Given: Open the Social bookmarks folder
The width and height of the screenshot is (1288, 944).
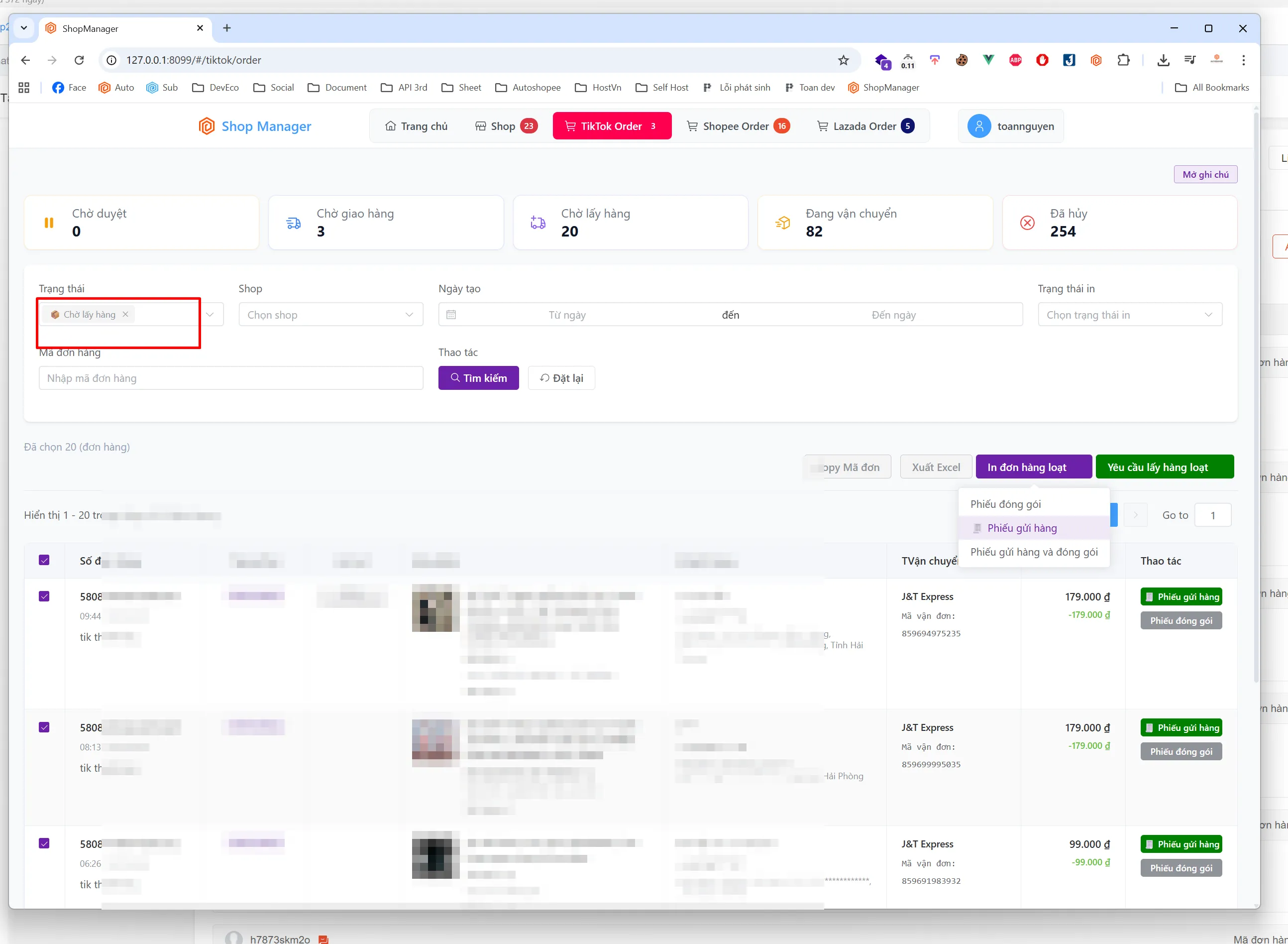Looking at the screenshot, I should (x=274, y=88).
